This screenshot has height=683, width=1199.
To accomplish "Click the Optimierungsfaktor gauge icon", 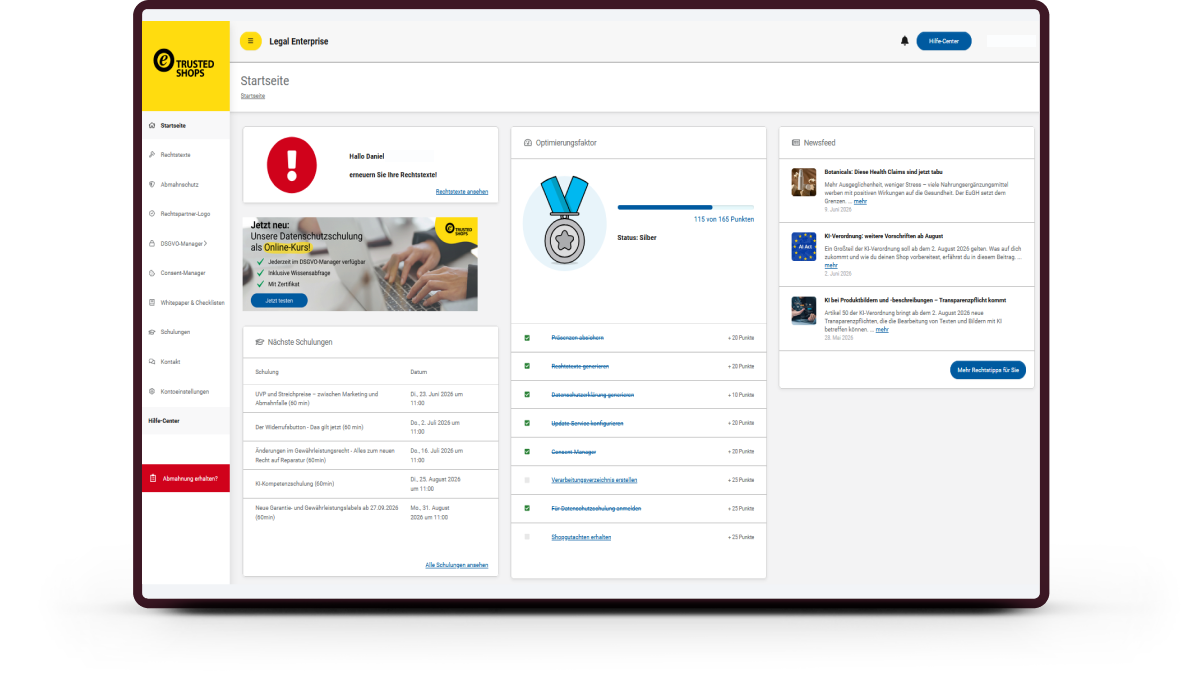I will pyautogui.click(x=528, y=143).
